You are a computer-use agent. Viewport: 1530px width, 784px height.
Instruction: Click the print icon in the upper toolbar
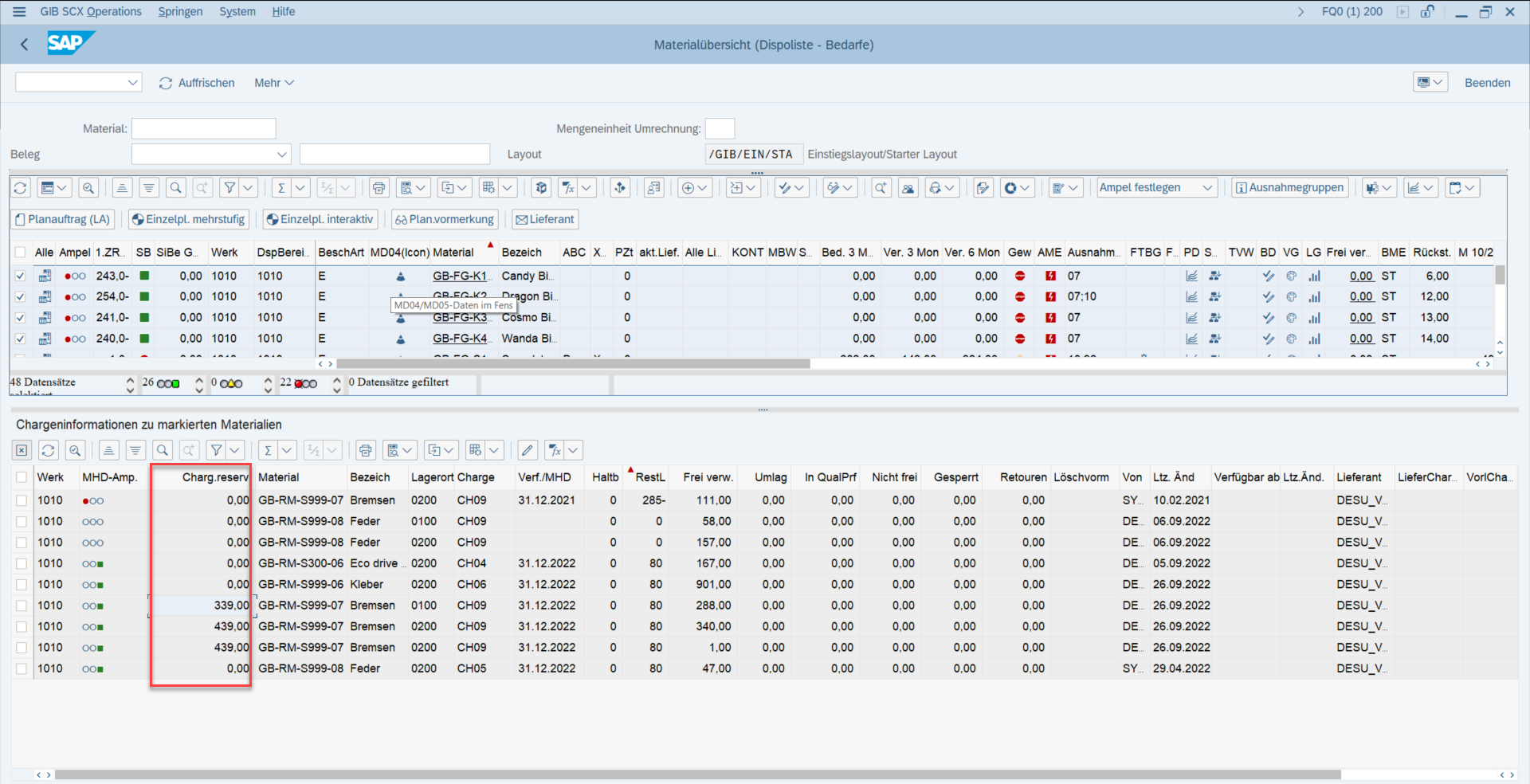[379, 188]
